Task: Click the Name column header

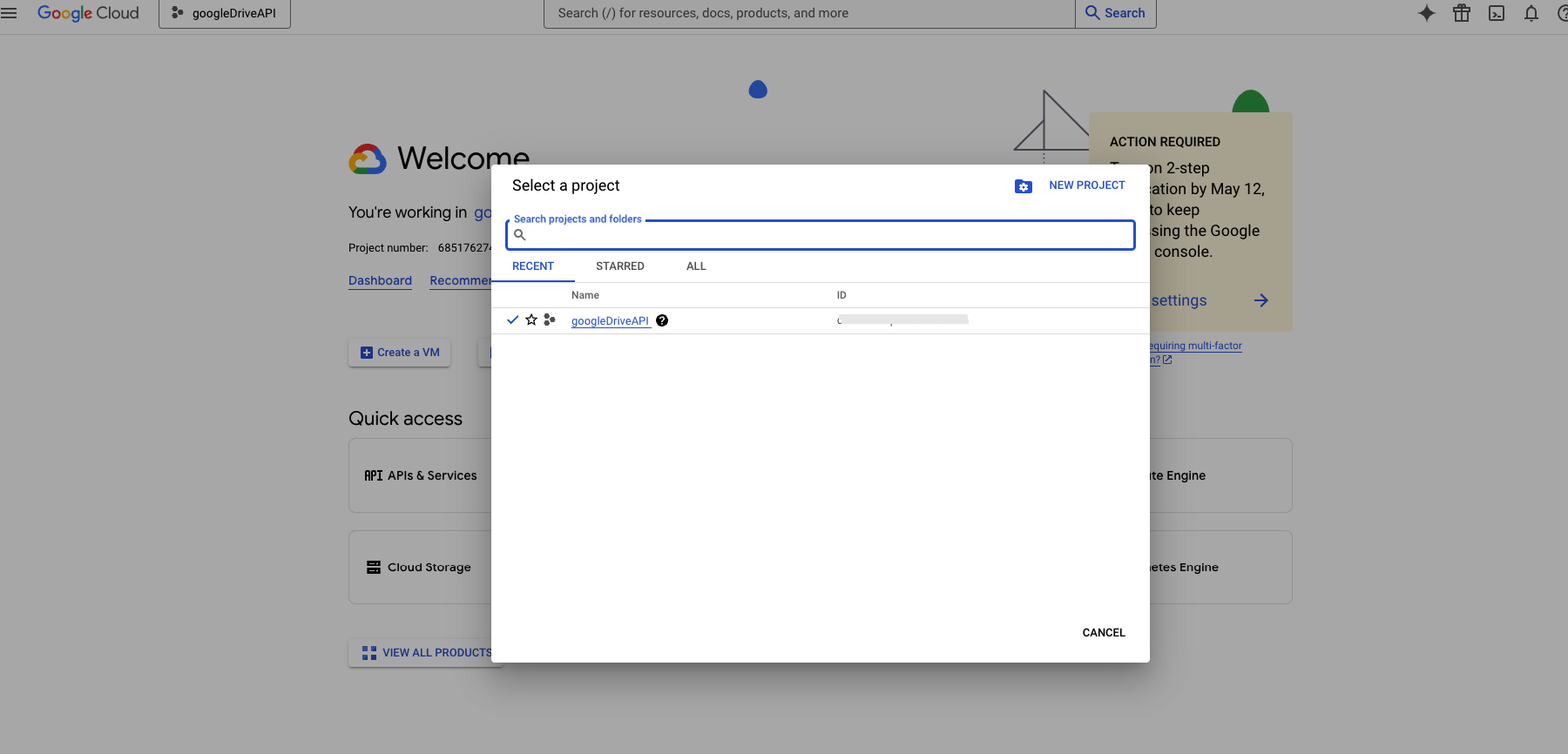Action: click(585, 295)
